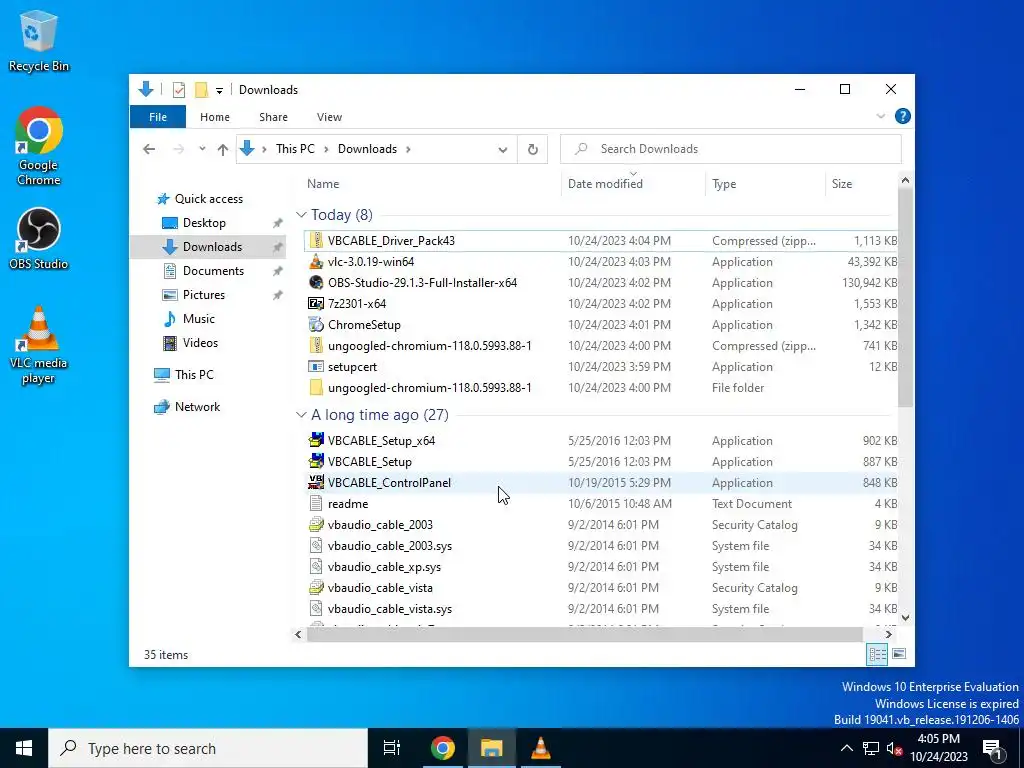Image resolution: width=1024 pixels, height=768 pixels.
Task: Select the ungoogled-chromium File folder
Action: 601,388
